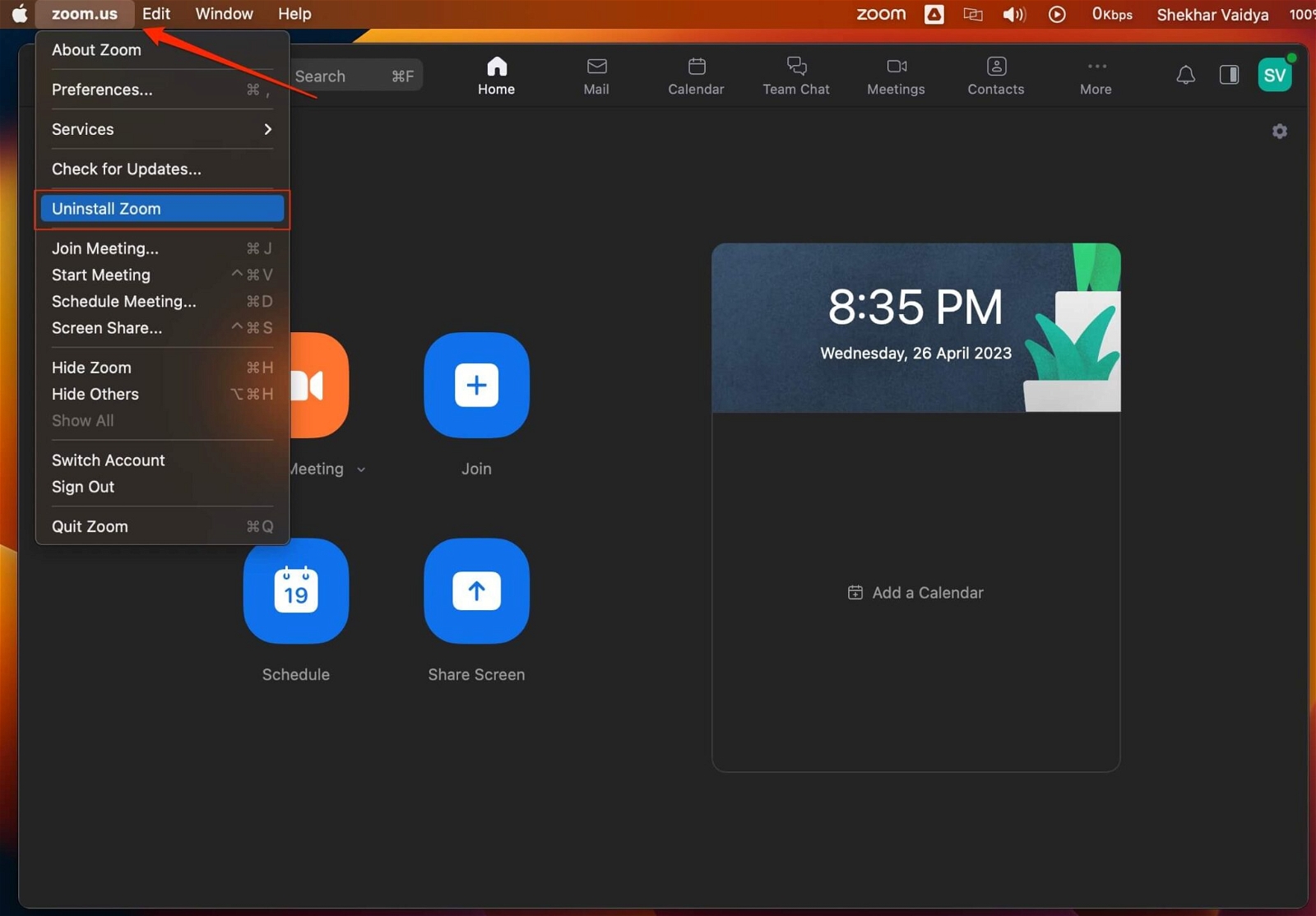
Task: Click the Schedule calendar button
Action: (x=296, y=590)
